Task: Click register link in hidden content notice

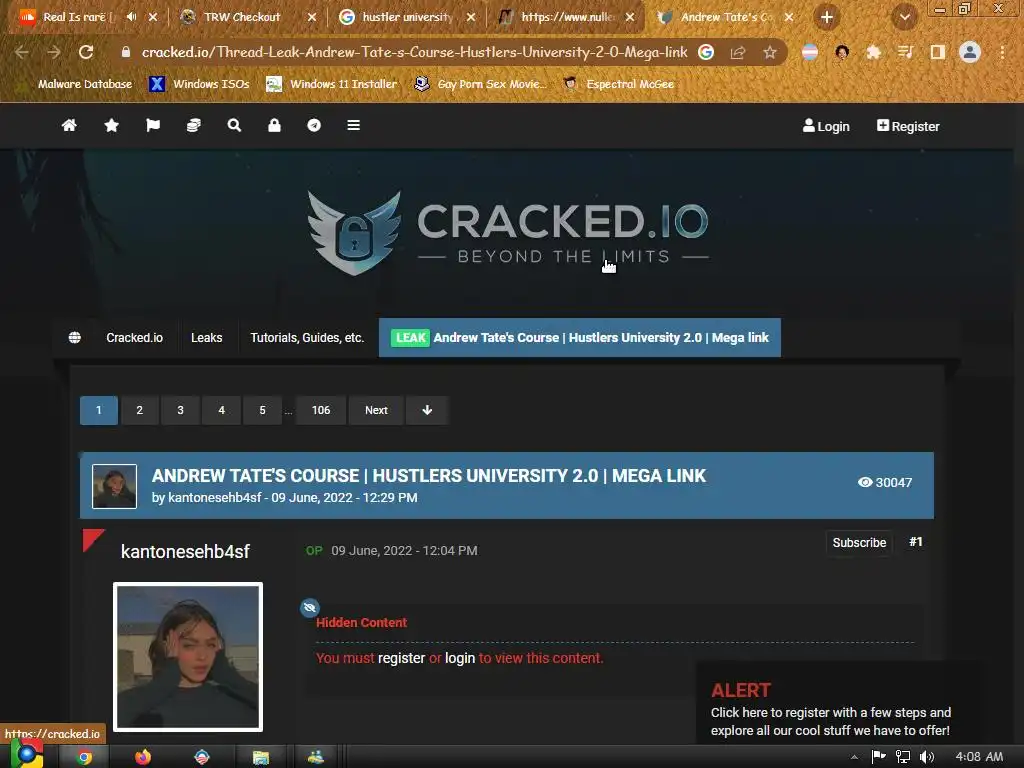Action: (x=402, y=658)
